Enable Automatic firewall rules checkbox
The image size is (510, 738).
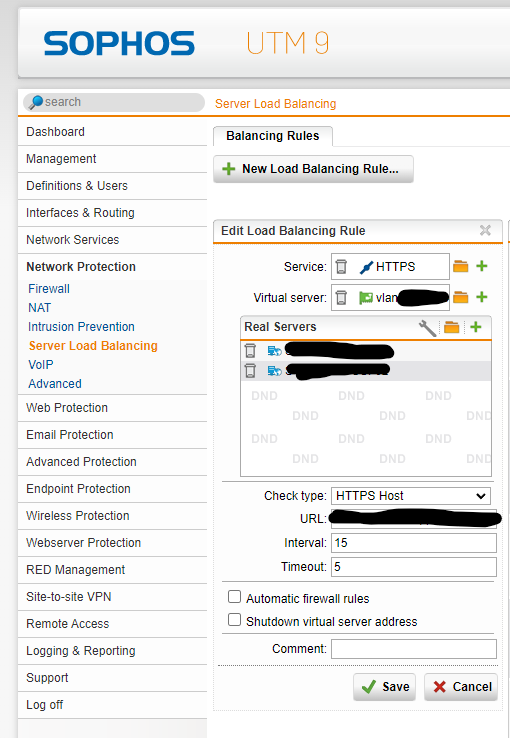click(x=234, y=597)
